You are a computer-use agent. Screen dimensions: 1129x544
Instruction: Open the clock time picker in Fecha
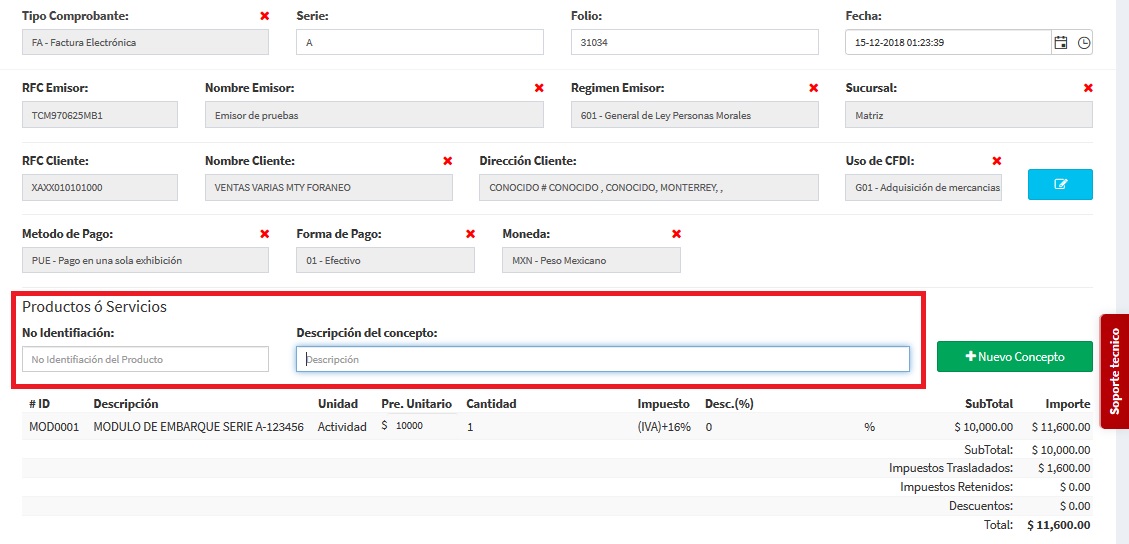1083,43
